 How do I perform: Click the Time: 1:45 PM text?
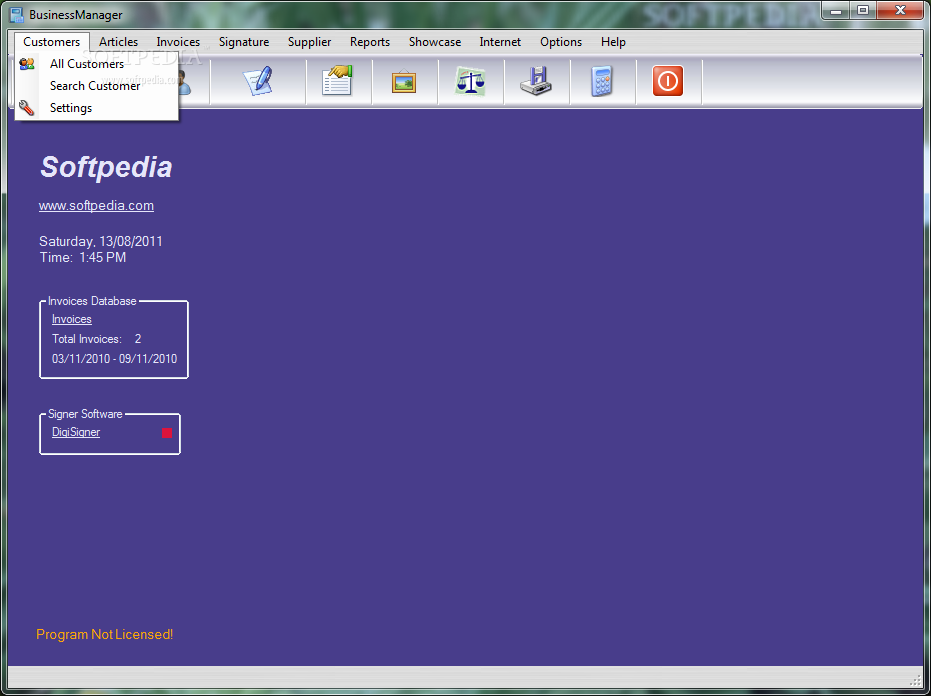83,257
